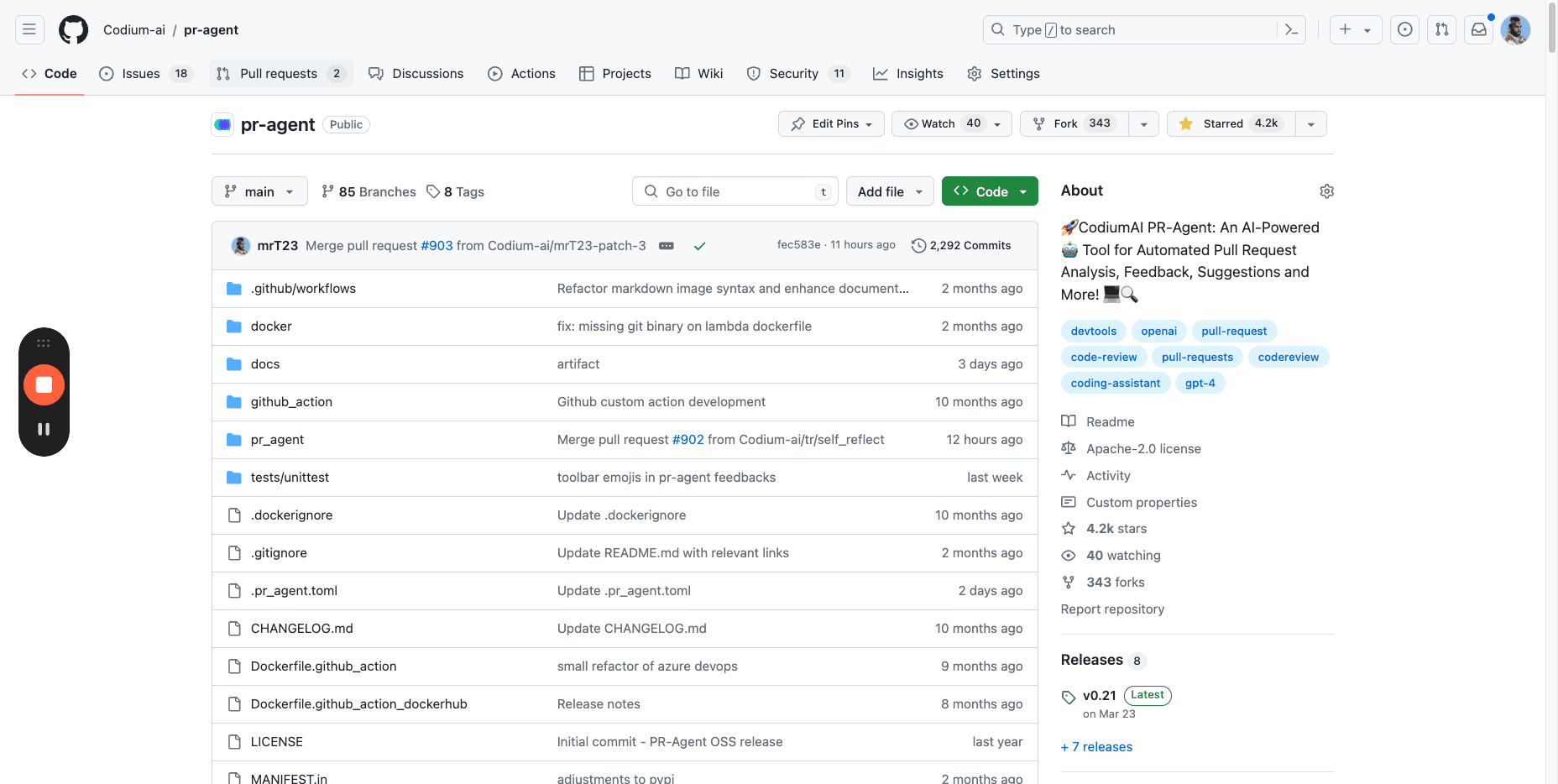Switch to the Actions tab
Viewport: 1558px width, 784px height.
(x=521, y=73)
